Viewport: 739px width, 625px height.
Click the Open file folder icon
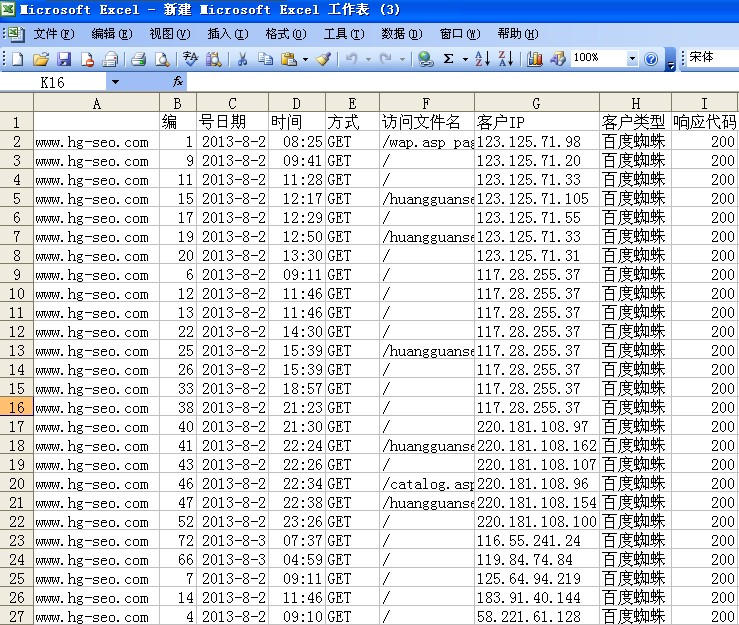coord(41,59)
